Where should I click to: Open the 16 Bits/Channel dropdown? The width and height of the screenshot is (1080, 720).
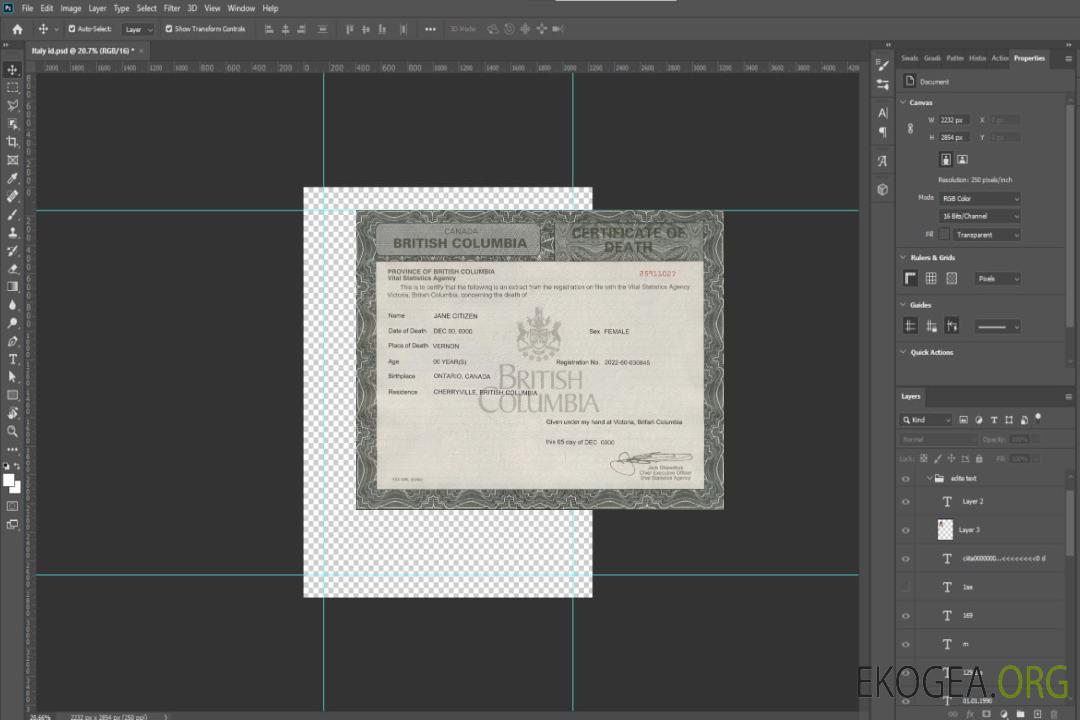click(979, 216)
